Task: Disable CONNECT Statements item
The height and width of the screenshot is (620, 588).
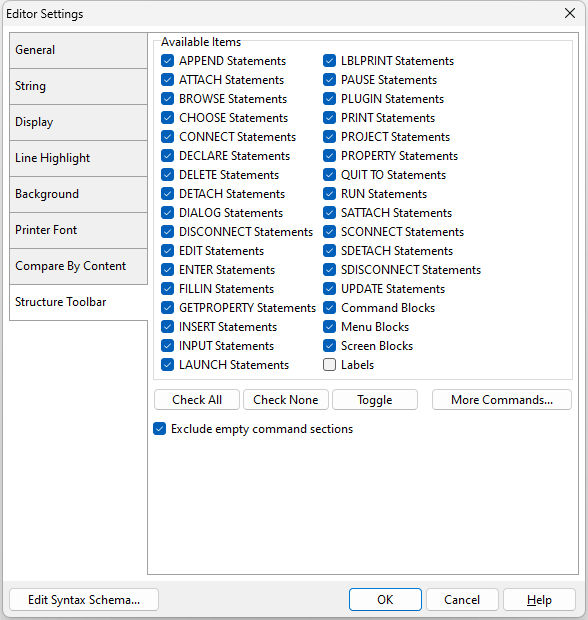Action: [167, 137]
